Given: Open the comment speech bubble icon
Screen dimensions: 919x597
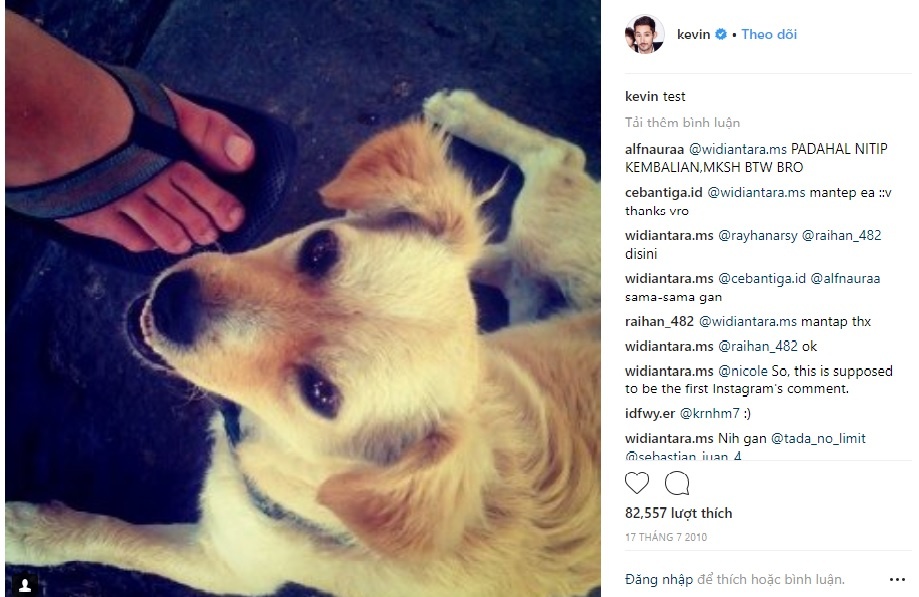Looking at the screenshot, I should click(x=677, y=483).
